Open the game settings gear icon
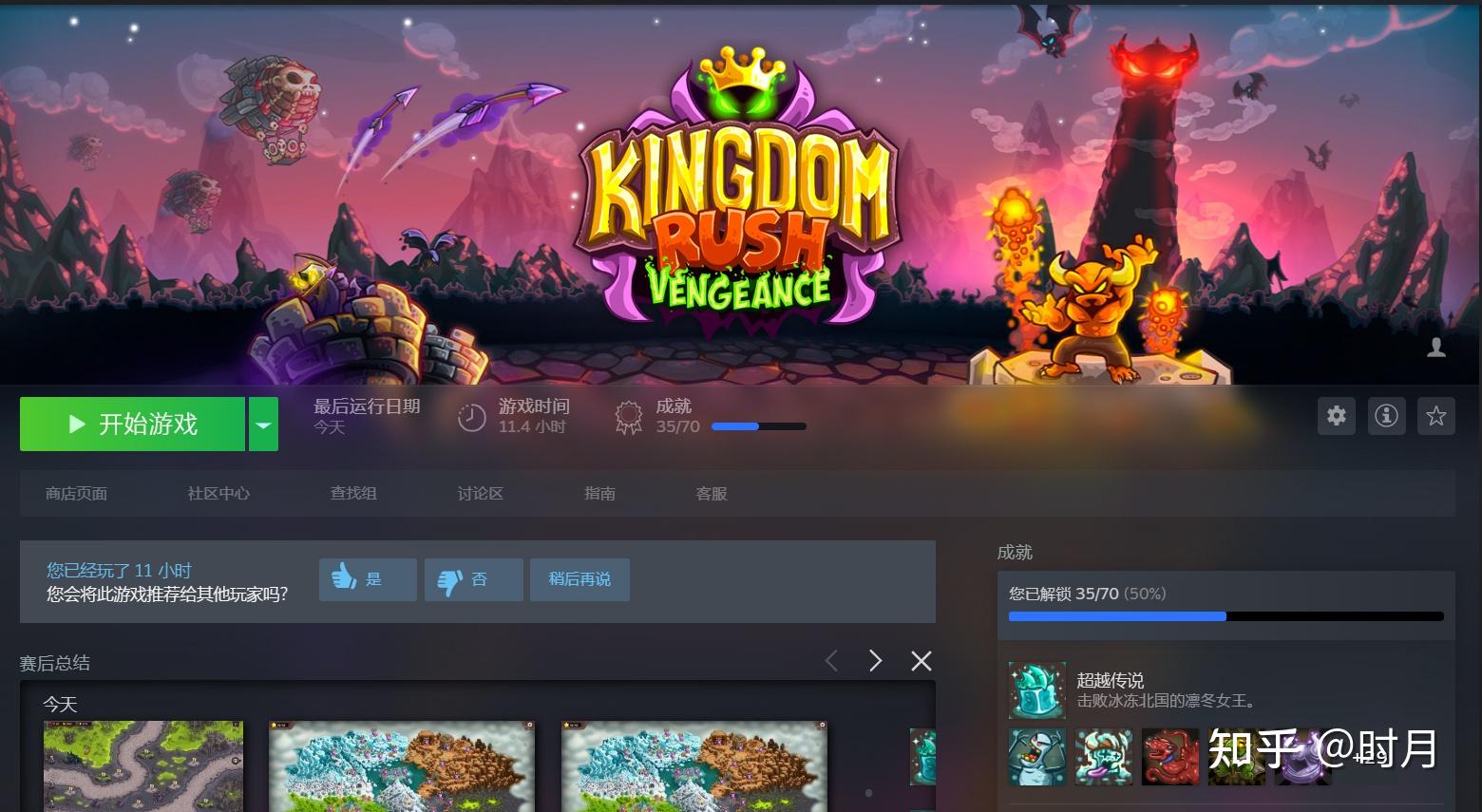Viewport: 1482px width, 812px height. pos(1337,416)
